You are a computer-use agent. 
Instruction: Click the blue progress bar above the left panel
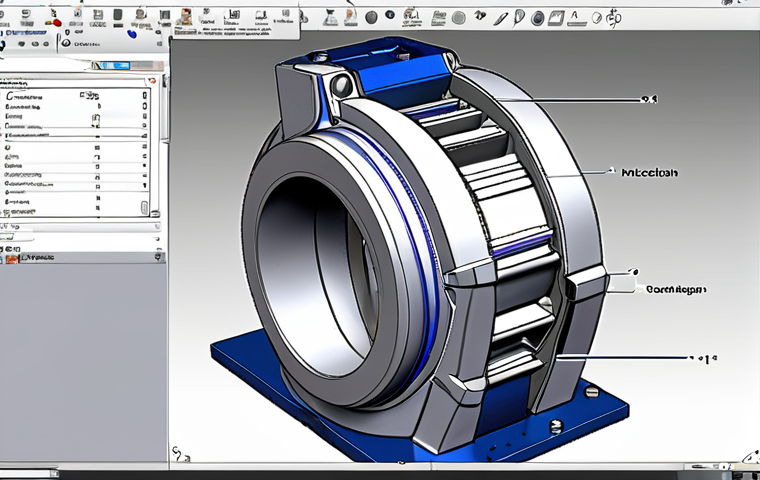tap(117, 65)
